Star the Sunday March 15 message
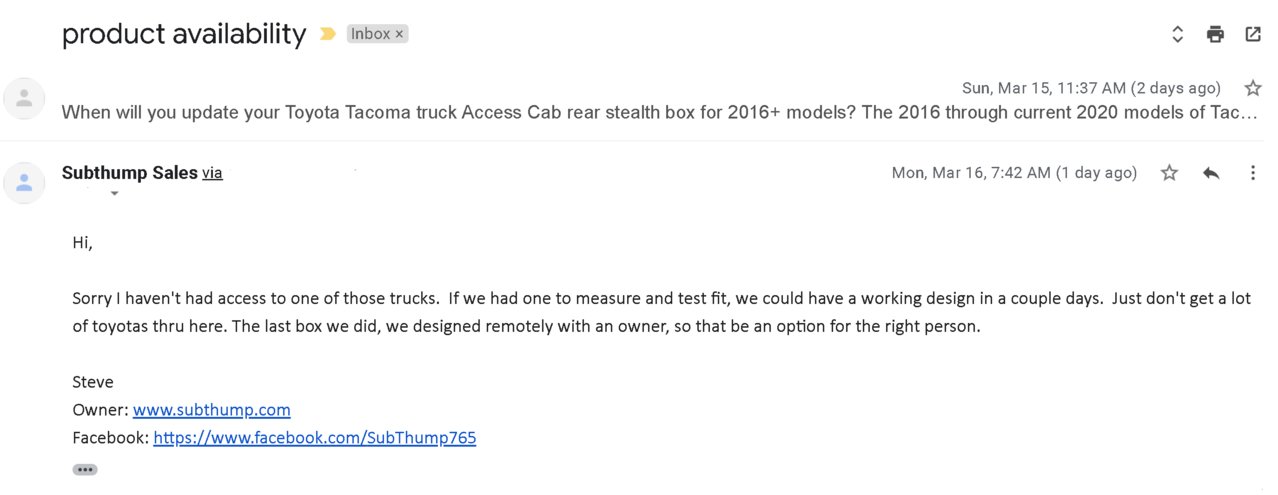 1253,88
